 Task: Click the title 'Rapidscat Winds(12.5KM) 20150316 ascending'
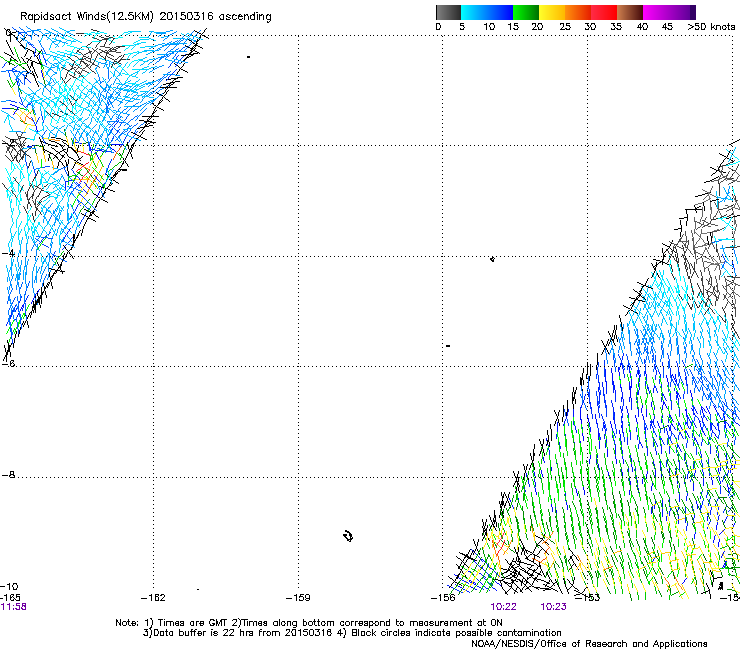pyautogui.click(x=146, y=17)
